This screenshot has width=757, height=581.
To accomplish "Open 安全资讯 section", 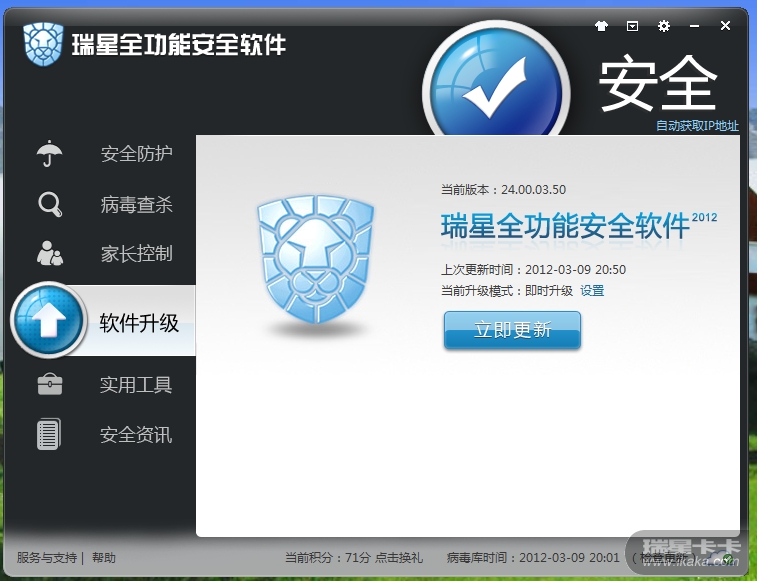I will (136, 435).
